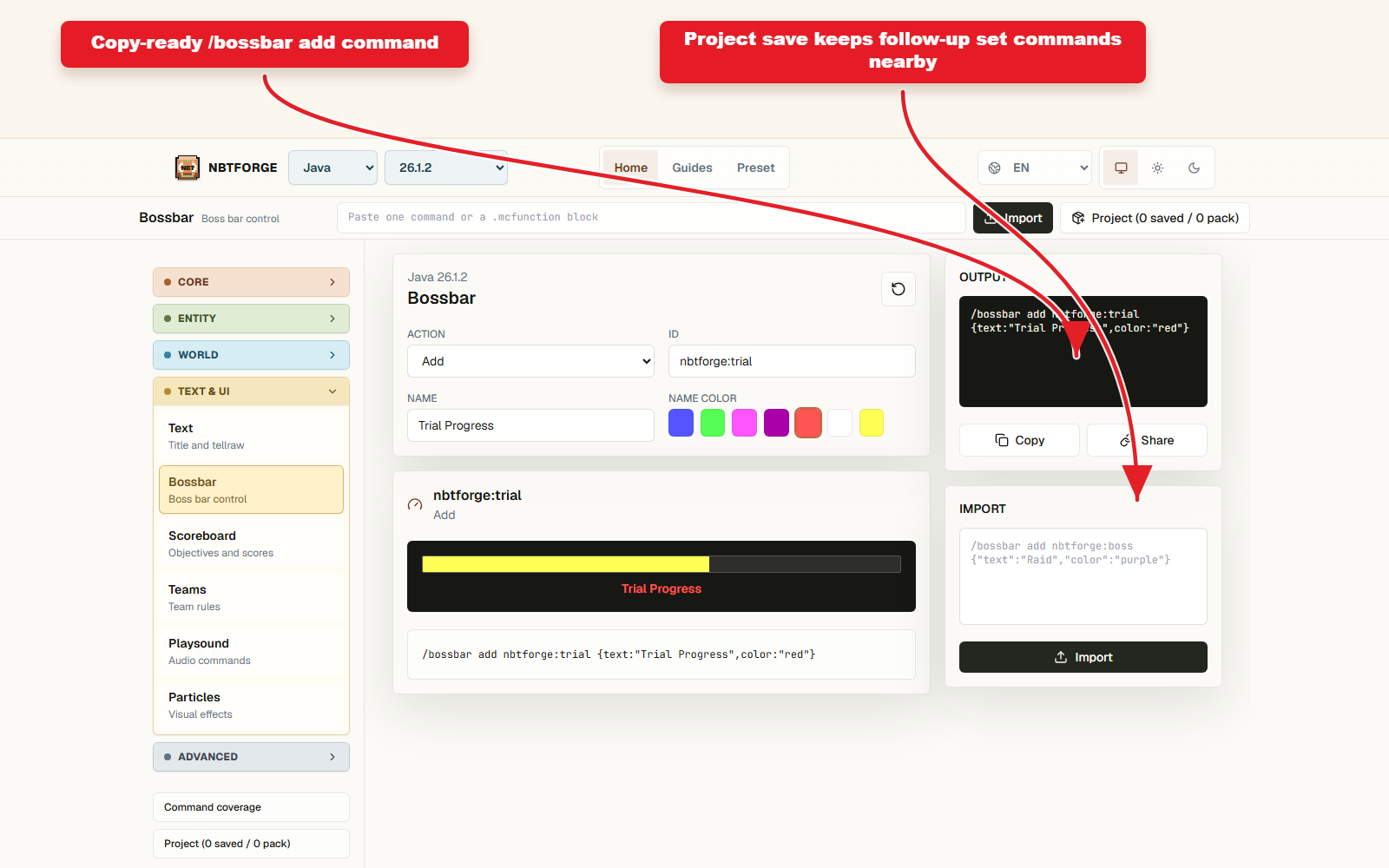Focus the paste command input bar
This screenshot has width=1389, height=868.
651,218
